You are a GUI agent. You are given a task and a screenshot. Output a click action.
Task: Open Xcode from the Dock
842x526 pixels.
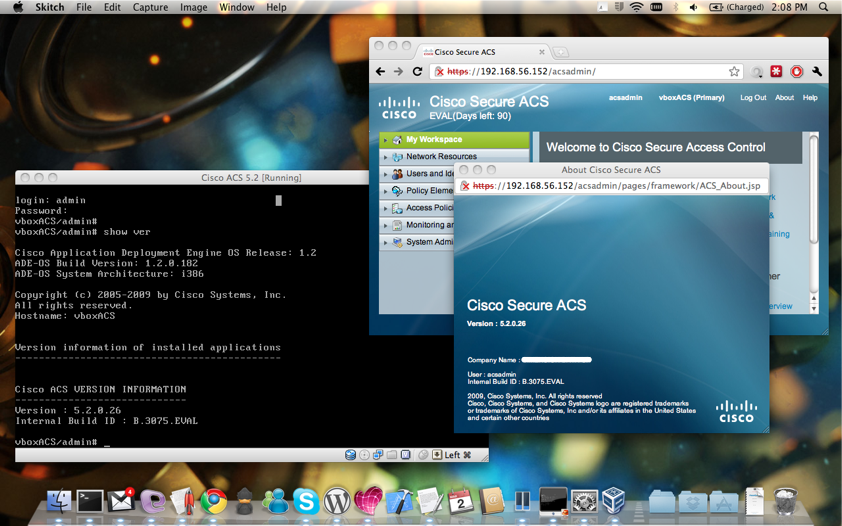400,502
